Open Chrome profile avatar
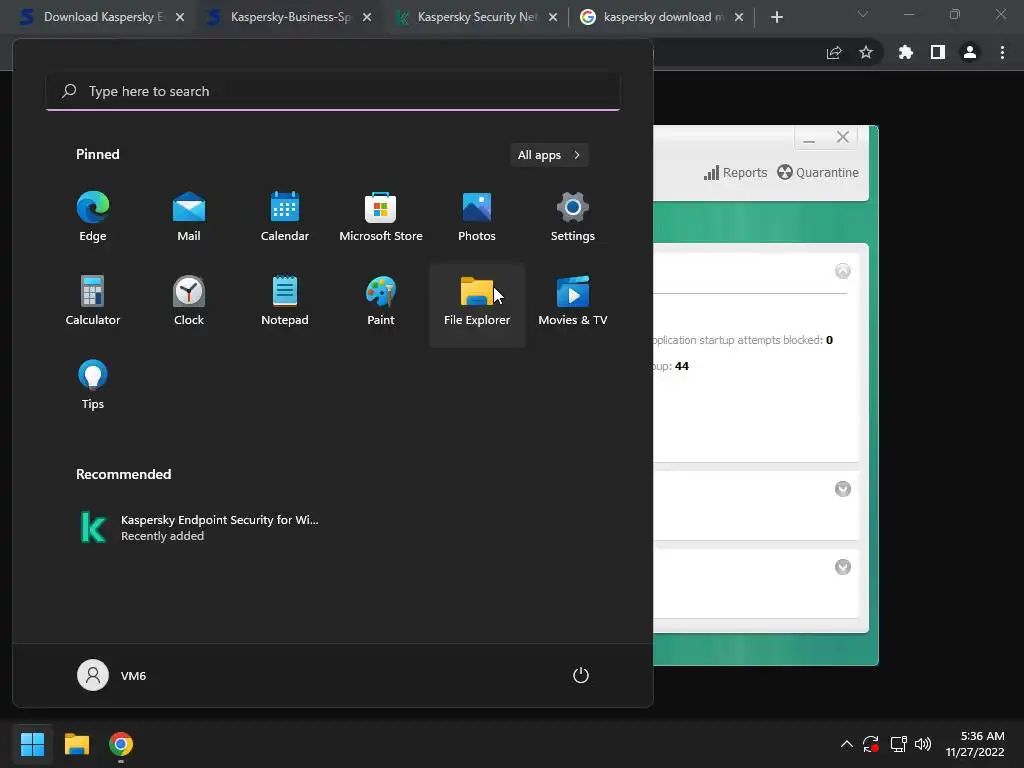Screen dimensions: 1024x768 click(x=970, y=52)
